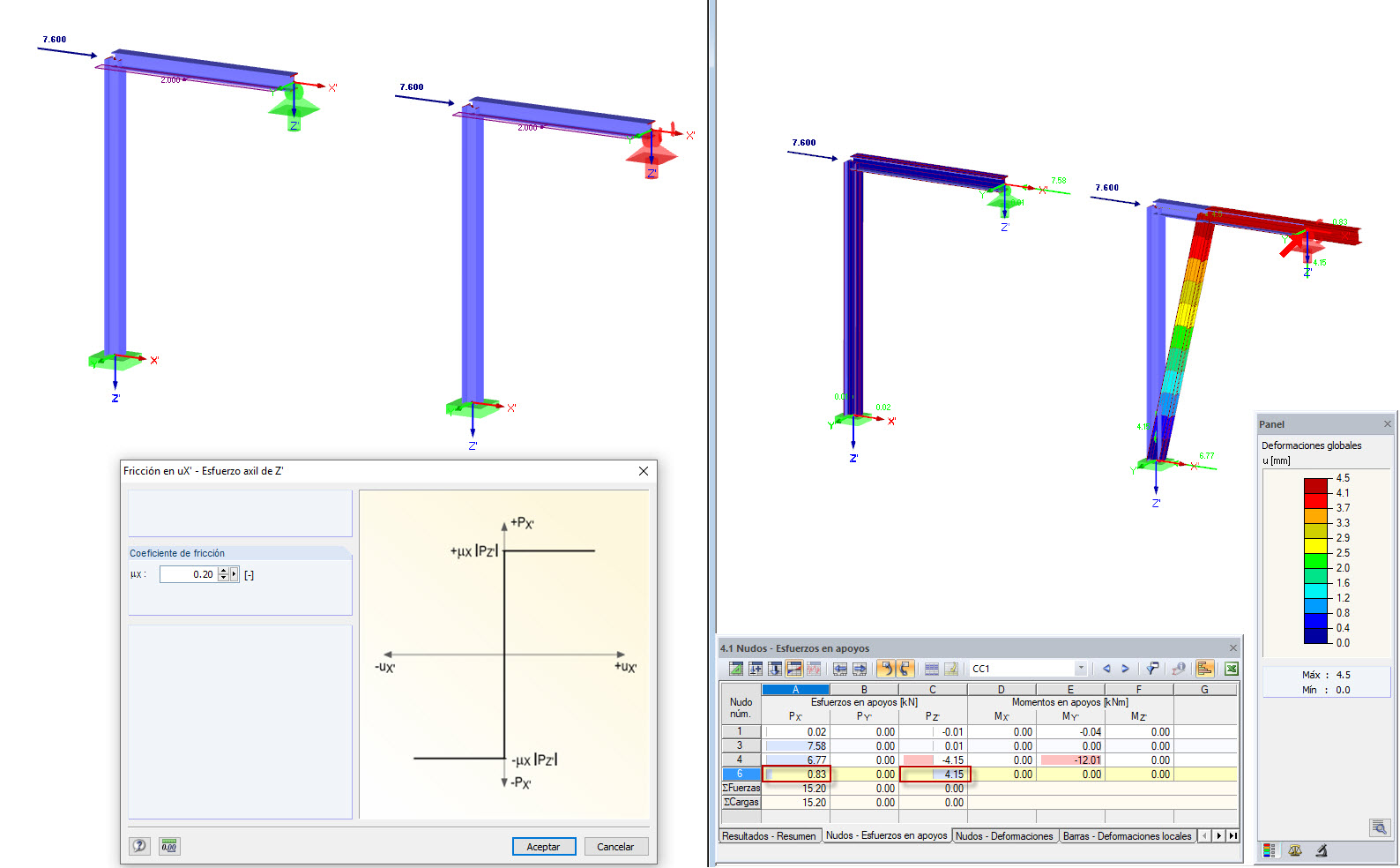Click the info pointer icon in table toolbar
This screenshot has width=1400, height=868.
pyautogui.click(x=1179, y=669)
